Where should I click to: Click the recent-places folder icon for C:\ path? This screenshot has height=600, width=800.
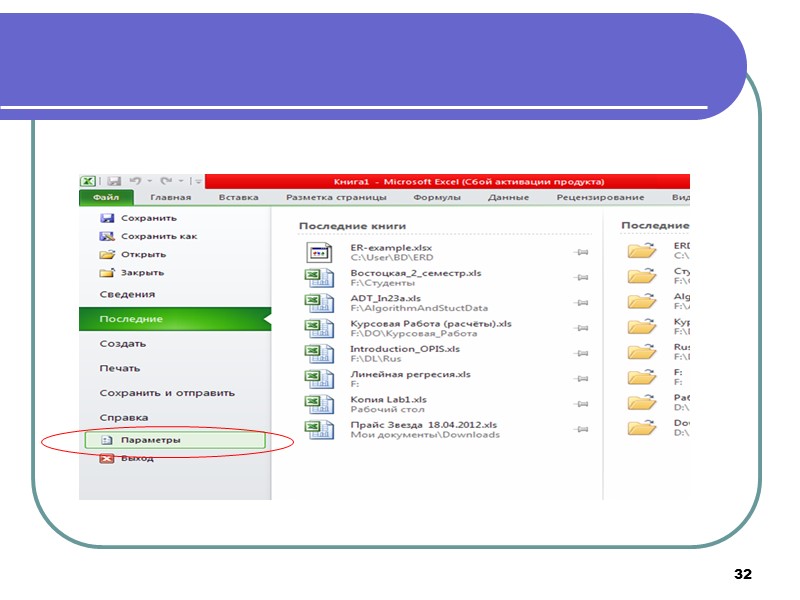tap(642, 251)
